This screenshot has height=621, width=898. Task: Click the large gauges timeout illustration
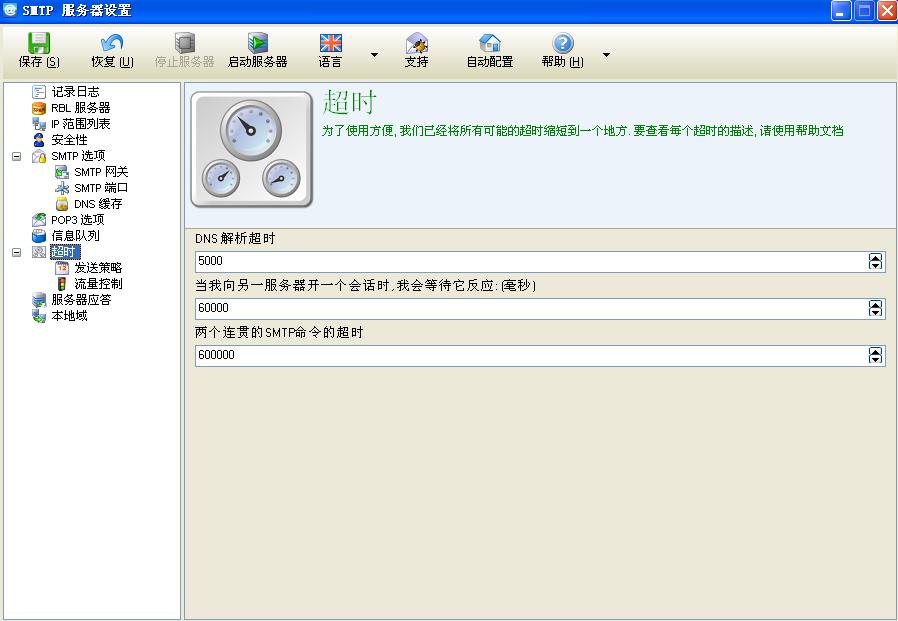[251, 149]
